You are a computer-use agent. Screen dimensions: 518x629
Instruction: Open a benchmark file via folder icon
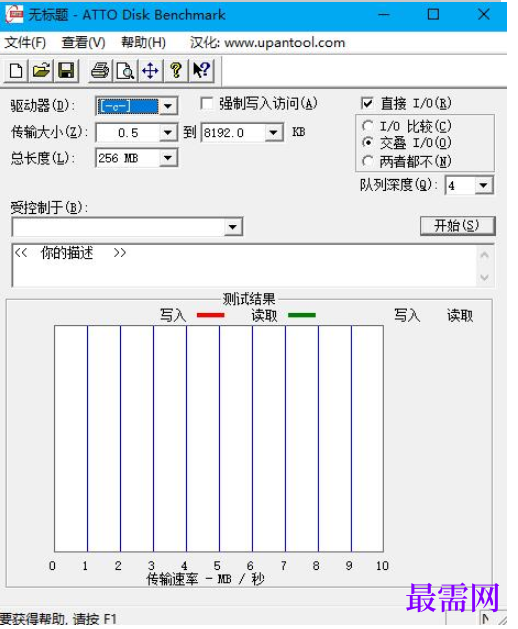pyautogui.click(x=41, y=71)
